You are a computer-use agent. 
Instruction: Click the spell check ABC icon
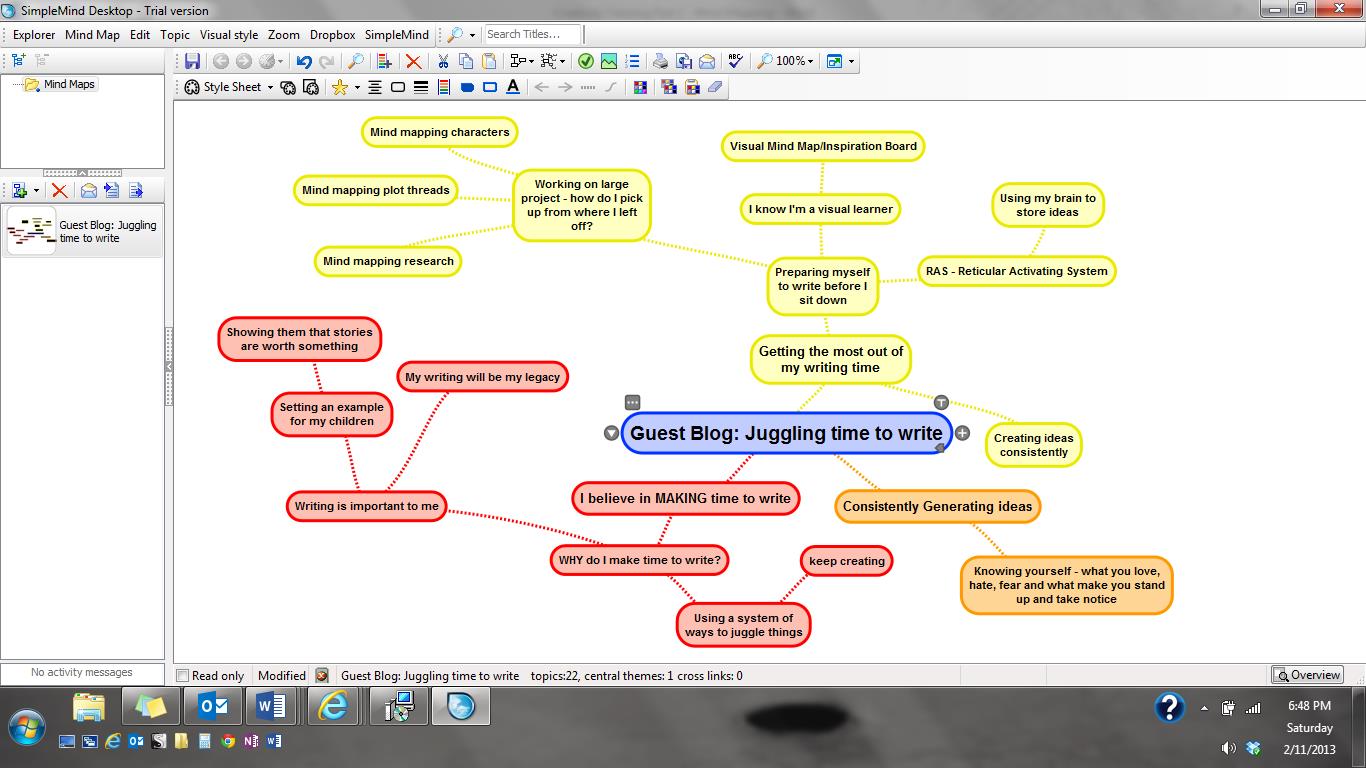pyautogui.click(x=735, y=61)
